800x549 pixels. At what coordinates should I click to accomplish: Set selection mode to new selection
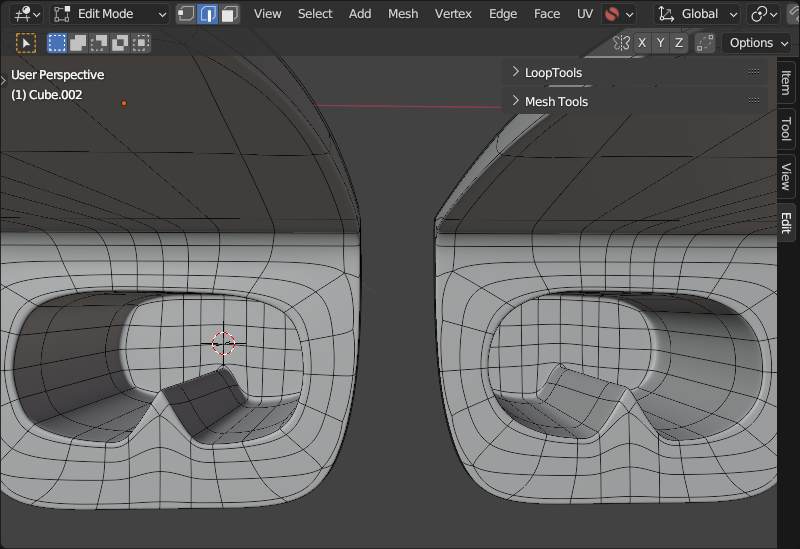(57, 43)
